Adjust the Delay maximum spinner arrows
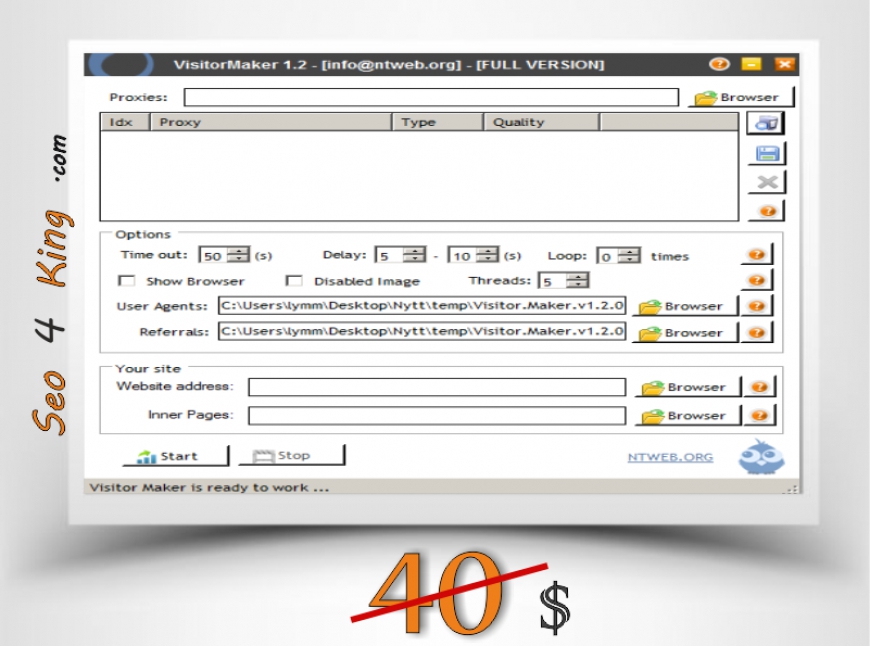This screenshot has height=646, width=870. click(x=488, y=255)
